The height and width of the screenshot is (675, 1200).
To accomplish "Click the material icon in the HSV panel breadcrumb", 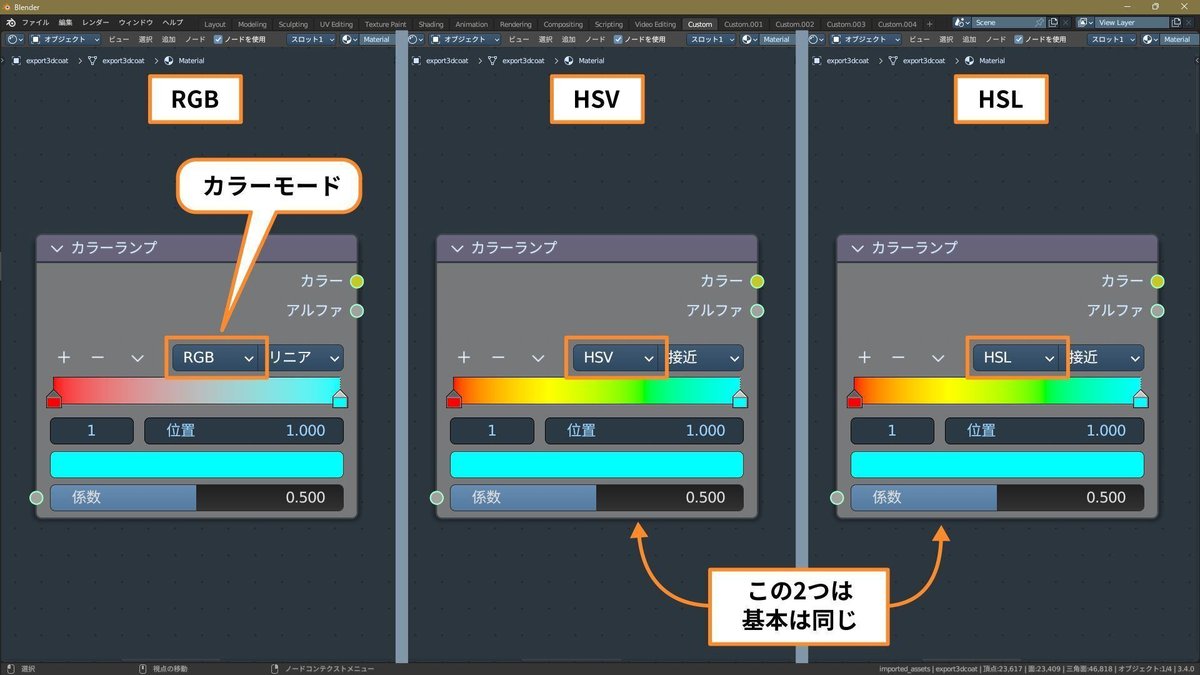I will click(x=570, y=60).
